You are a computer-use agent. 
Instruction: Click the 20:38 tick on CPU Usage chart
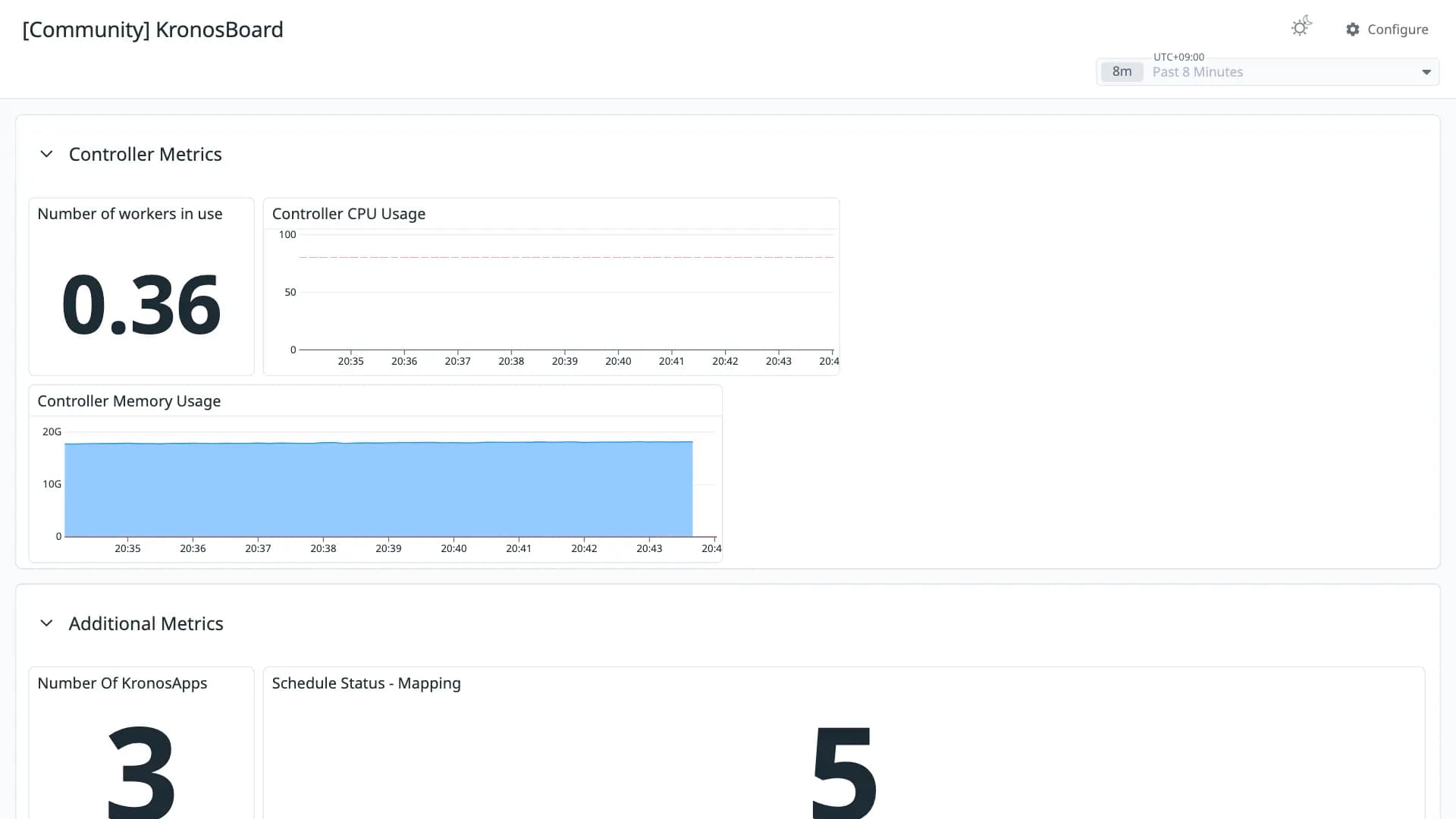(x=511, y=361)
